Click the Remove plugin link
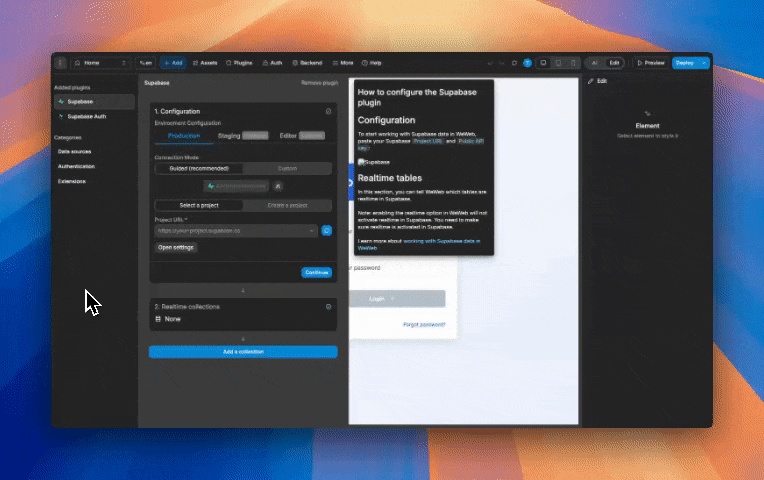764x480 pixels. [319, 83]
